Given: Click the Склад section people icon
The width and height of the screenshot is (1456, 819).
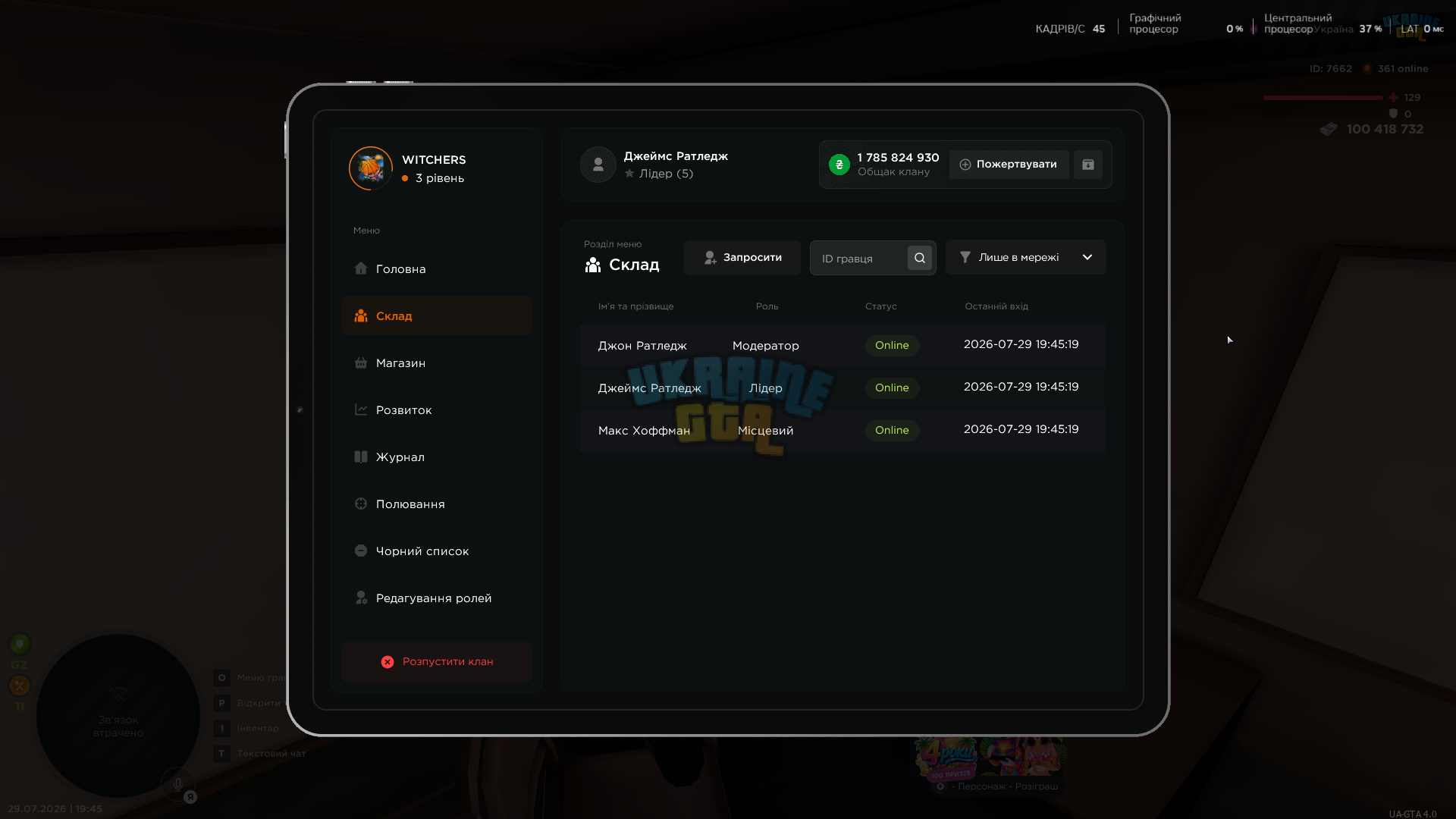Looking at the screenshot, I should pos(593,265).
